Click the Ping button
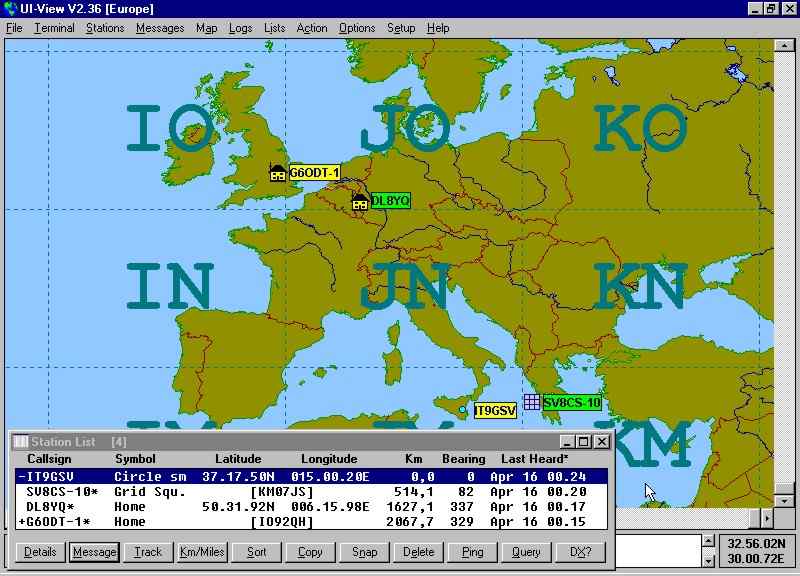Screen dimensions: 800x576 point(472,552)
